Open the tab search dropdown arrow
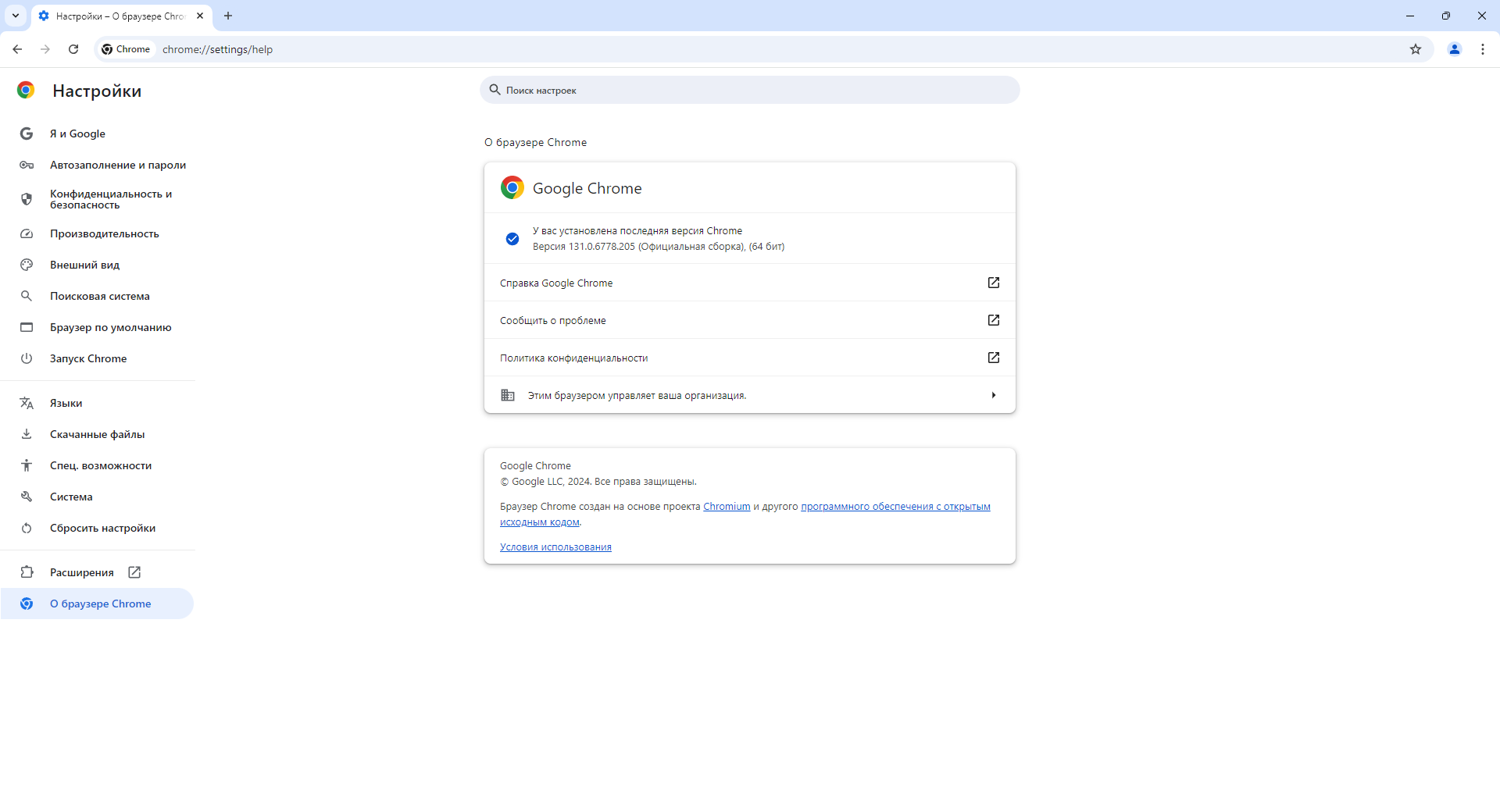This screenshot has height=812, width=1500. (x=15, y=16)
